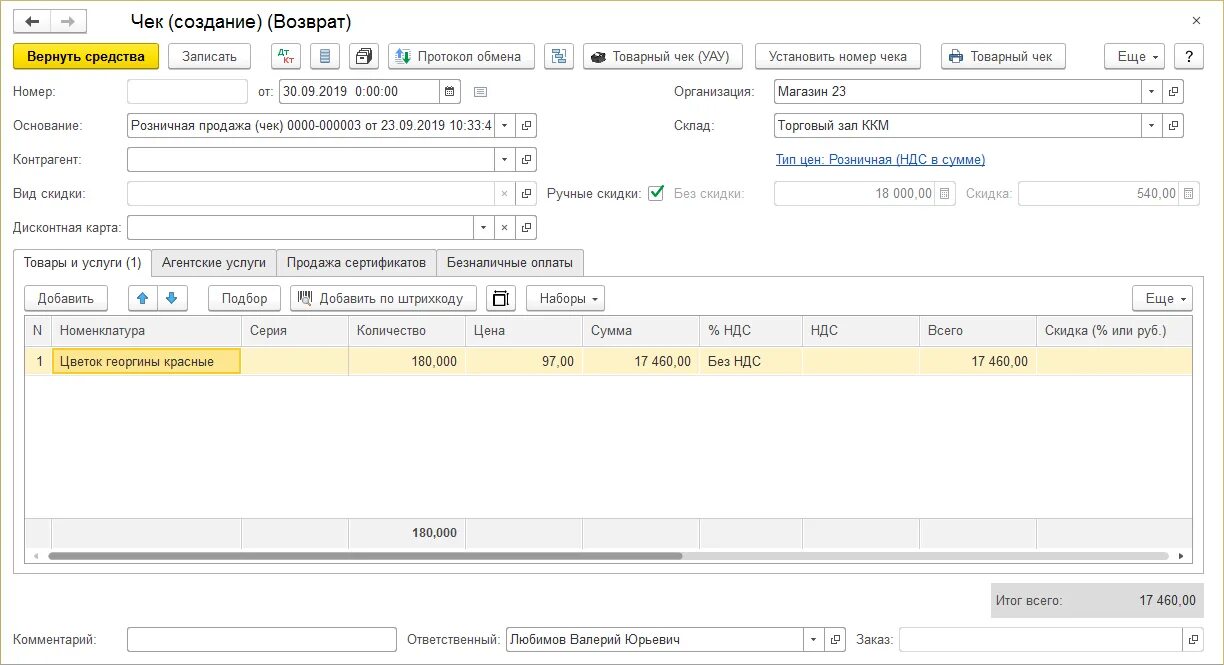Open calculator for Без скидки amount
Image resolution: width=1224 pixels, height=665 pixels.
click(x=946, y=193)
